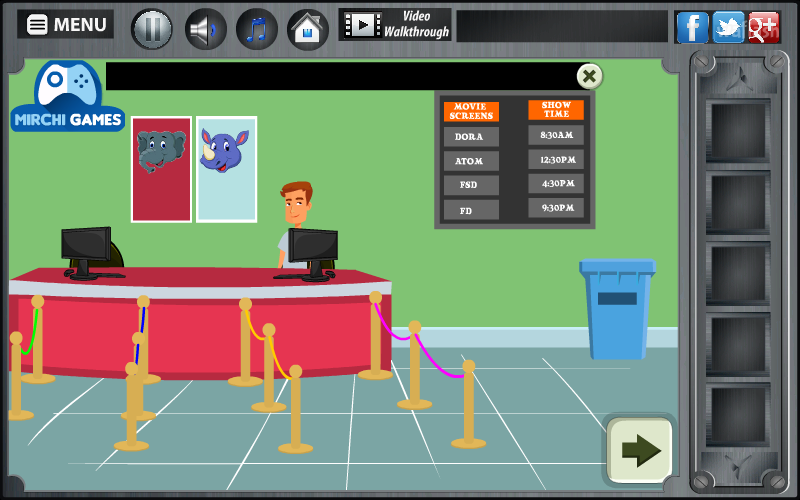Select DORA on the movie board
The image size is (800, 500).
pyautogui.click(x=471, y=137)
